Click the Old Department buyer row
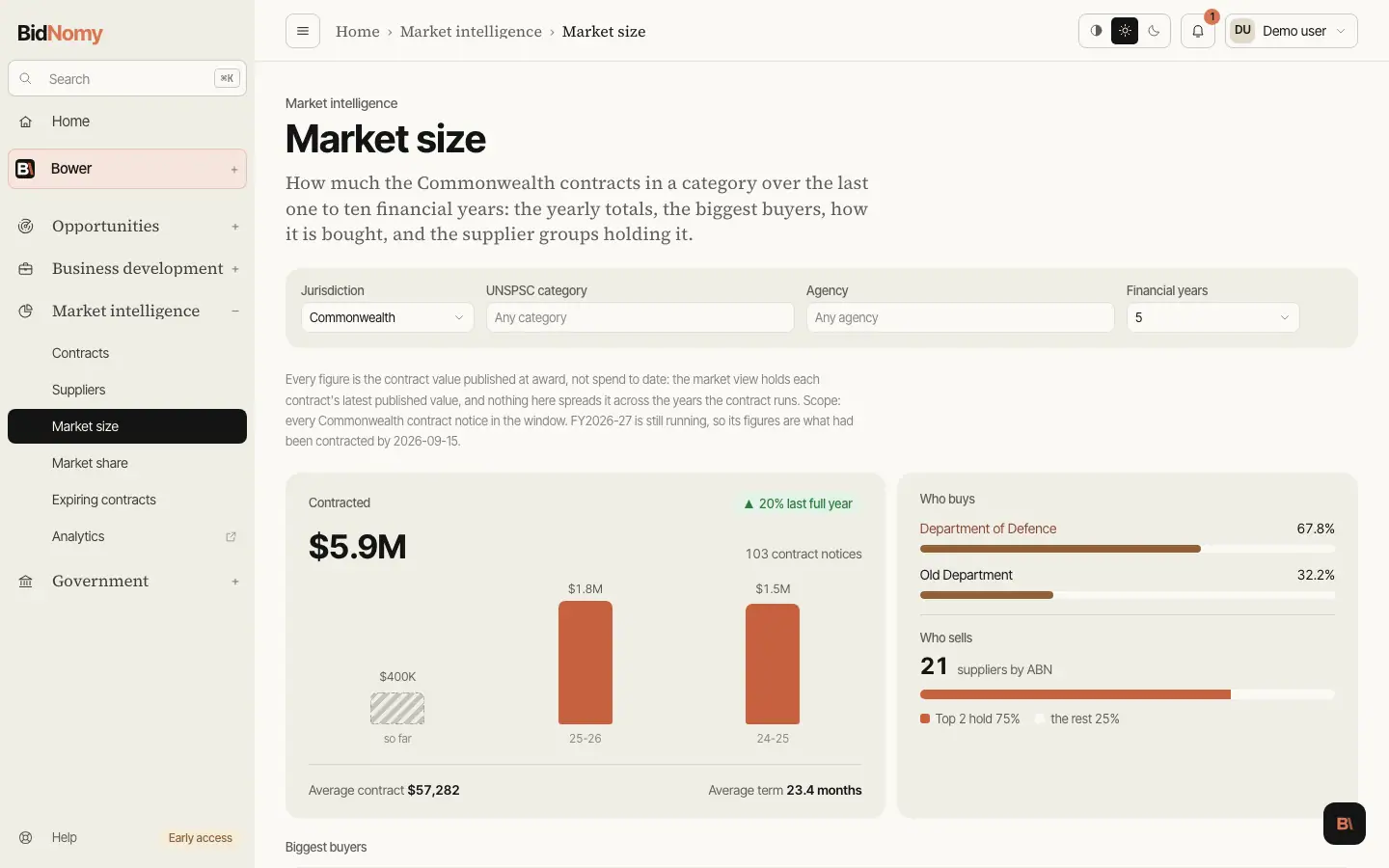This screenshot has height=868, width=1389. coord(1128,583)
